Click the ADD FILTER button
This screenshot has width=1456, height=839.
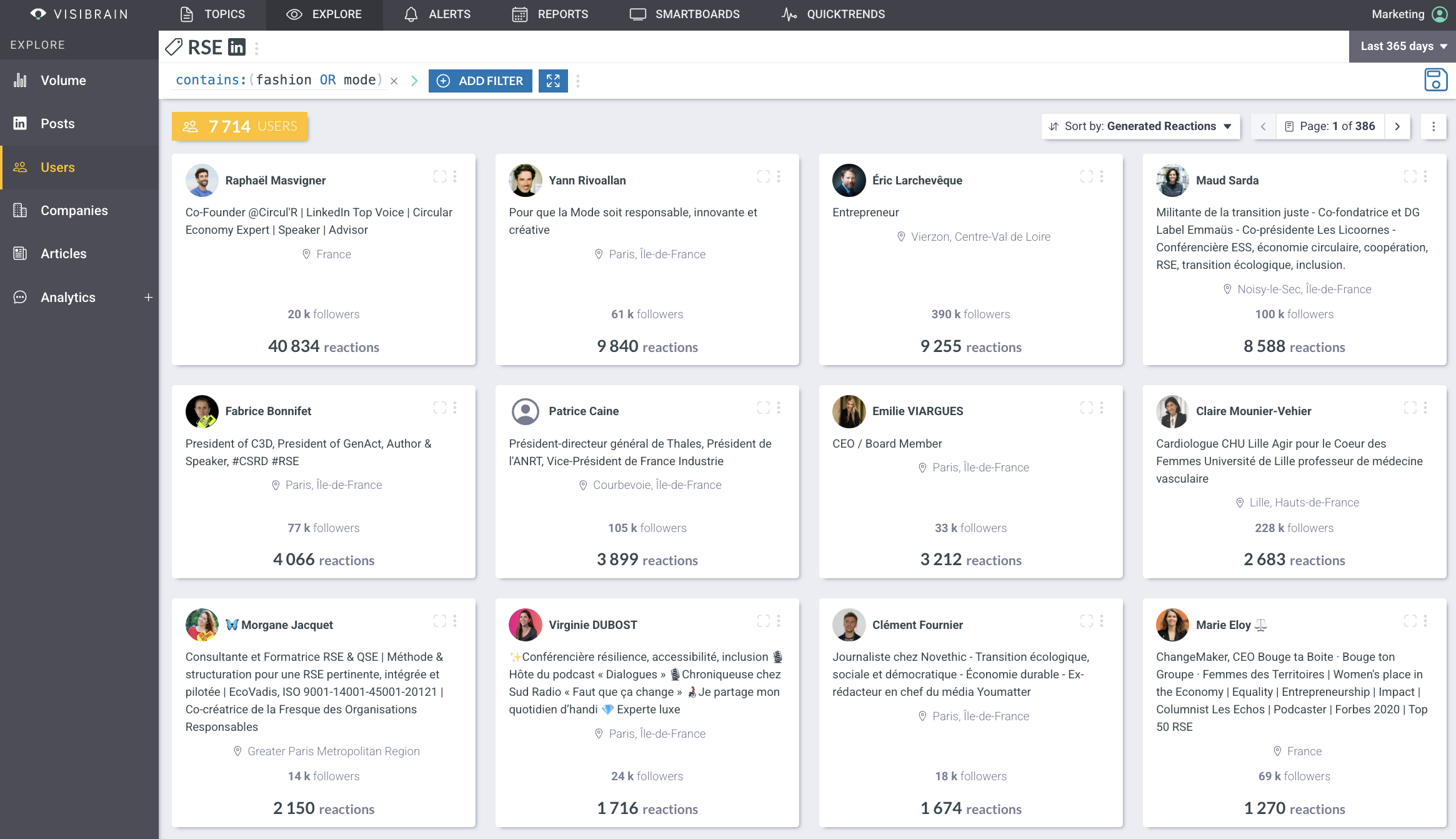pos(480,81)
